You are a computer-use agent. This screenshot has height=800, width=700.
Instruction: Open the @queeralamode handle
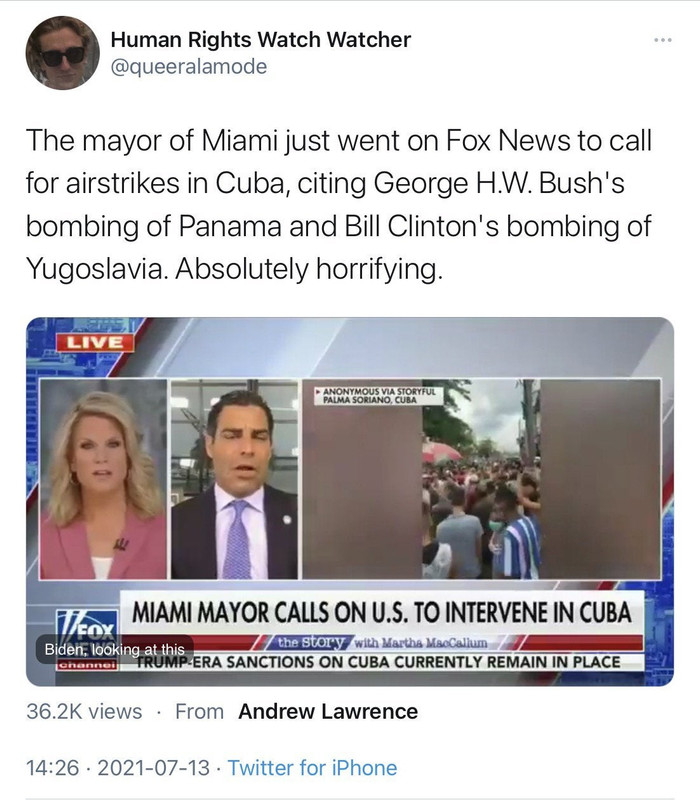[189, 66]
